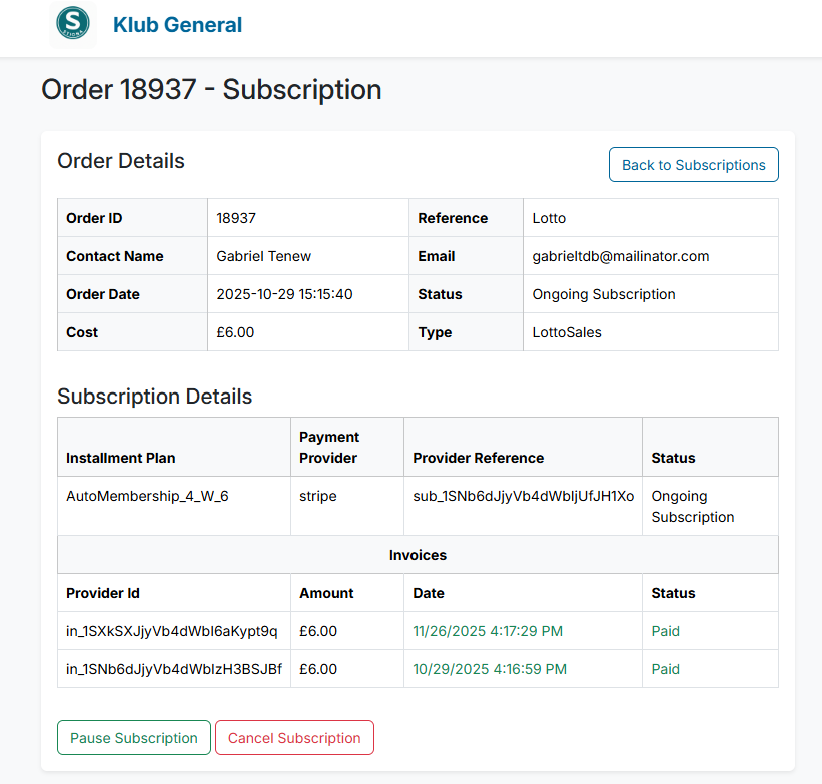
Task: Click the Invoices section header
Action: 418,555
